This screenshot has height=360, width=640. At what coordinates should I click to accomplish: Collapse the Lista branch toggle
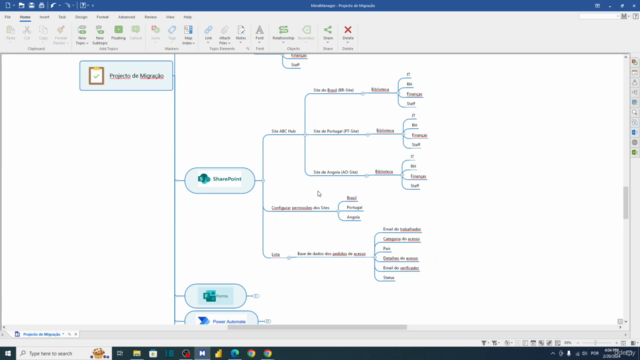point(289,258)
